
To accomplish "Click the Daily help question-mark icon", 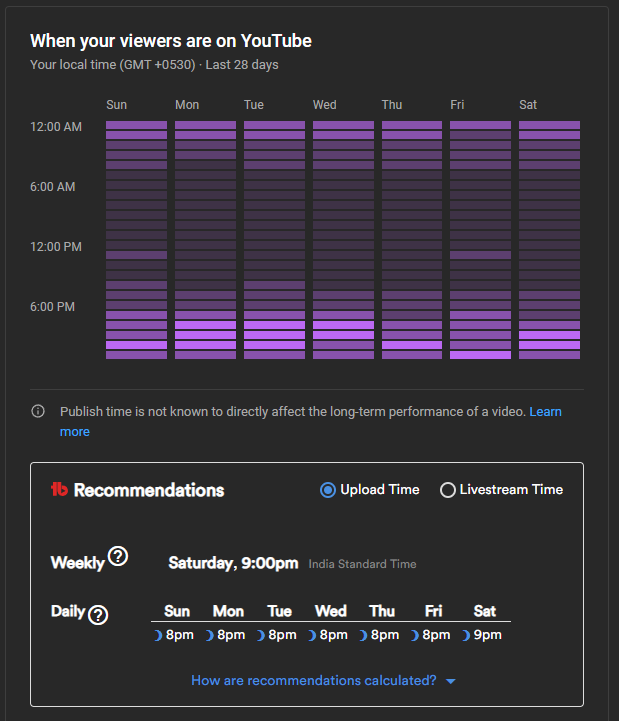I will 98,615.
